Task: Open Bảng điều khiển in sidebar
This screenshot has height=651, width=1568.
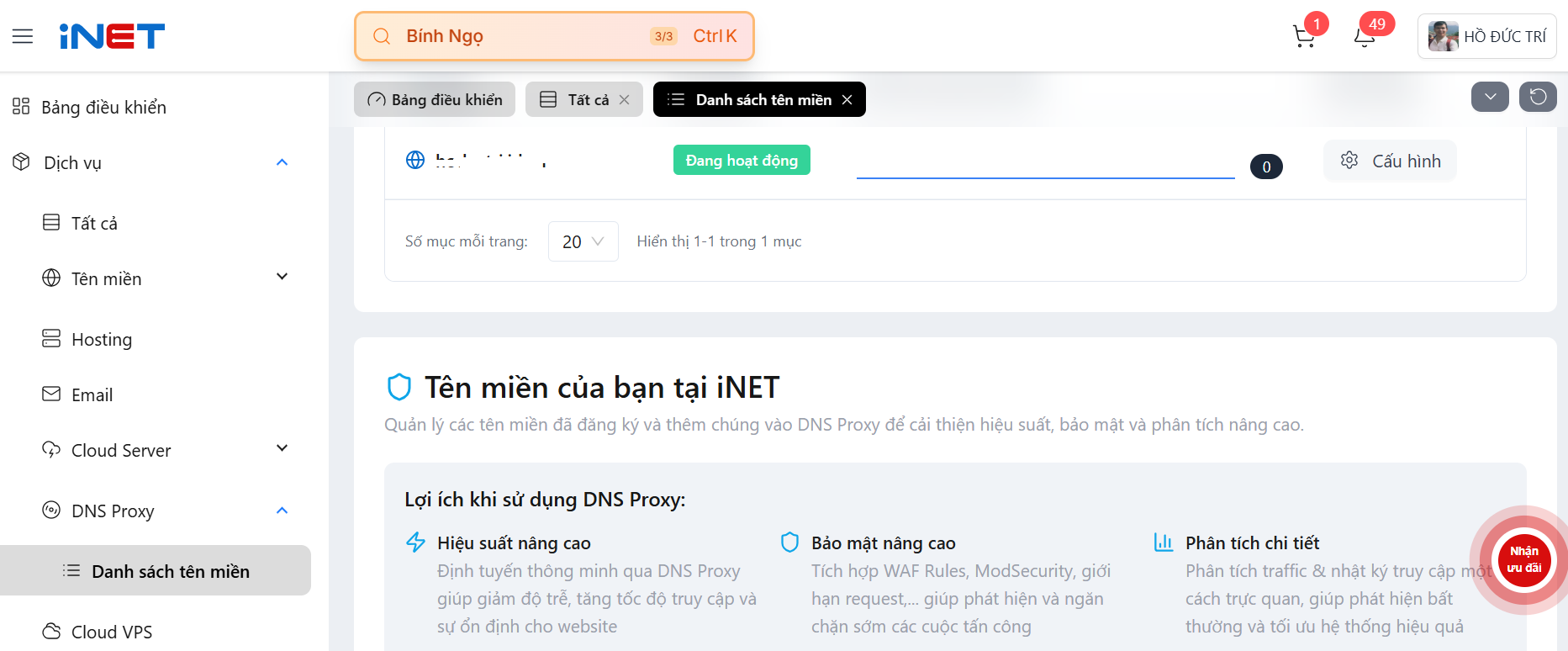Action: (x=103, y=107)
